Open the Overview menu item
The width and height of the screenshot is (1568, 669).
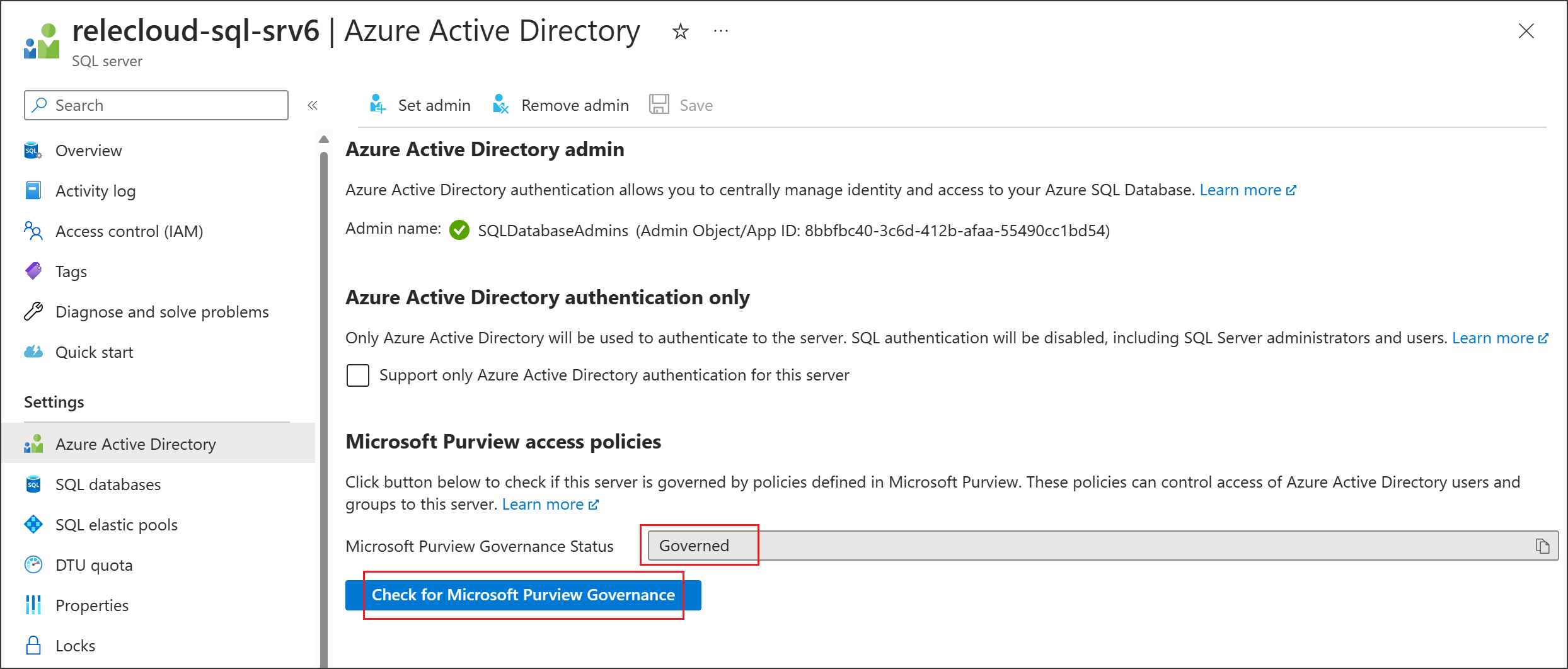(88, 151)
